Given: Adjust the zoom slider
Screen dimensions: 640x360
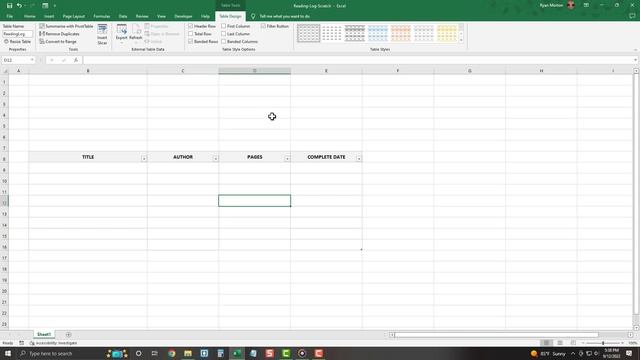Looking at the screenshot, I should point(603,343).
